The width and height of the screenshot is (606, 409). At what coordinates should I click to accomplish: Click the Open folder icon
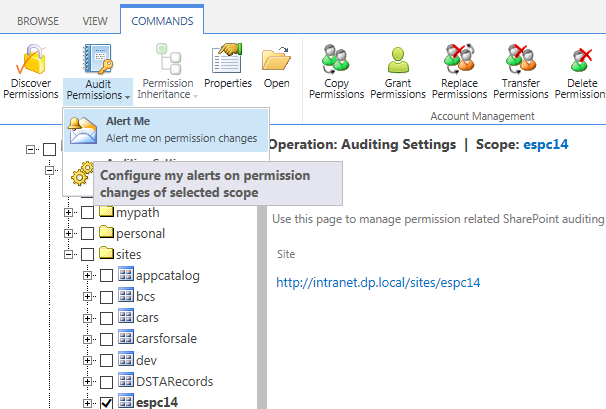(x=276, y=58)
